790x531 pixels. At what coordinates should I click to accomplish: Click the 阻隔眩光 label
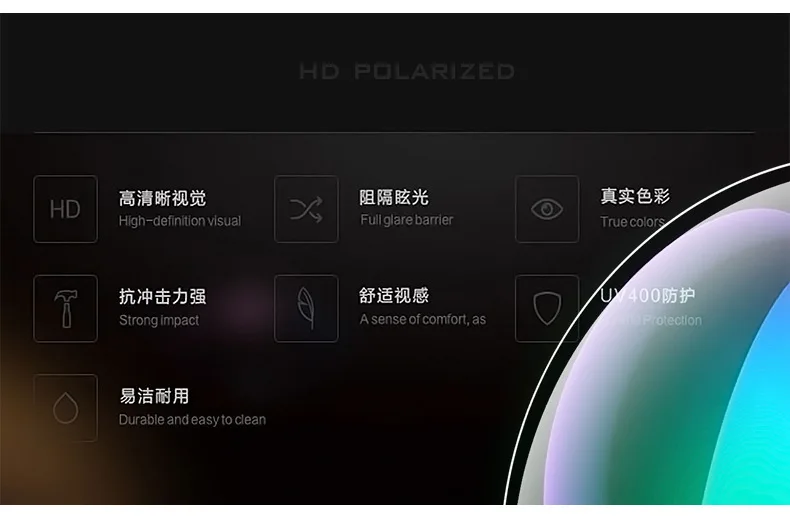[393, 197]
